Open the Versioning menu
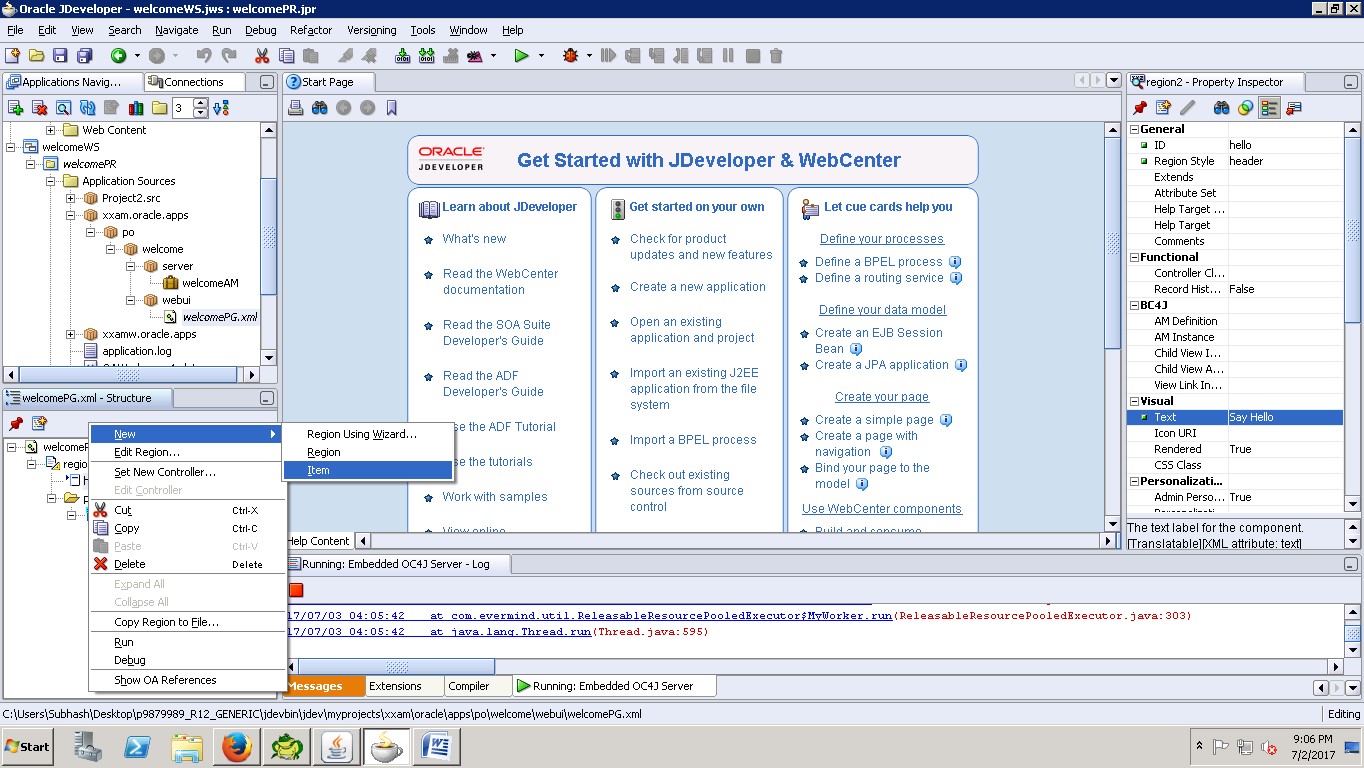The width and height of the screenshot is (1364, 768). (x=371, y=30)
